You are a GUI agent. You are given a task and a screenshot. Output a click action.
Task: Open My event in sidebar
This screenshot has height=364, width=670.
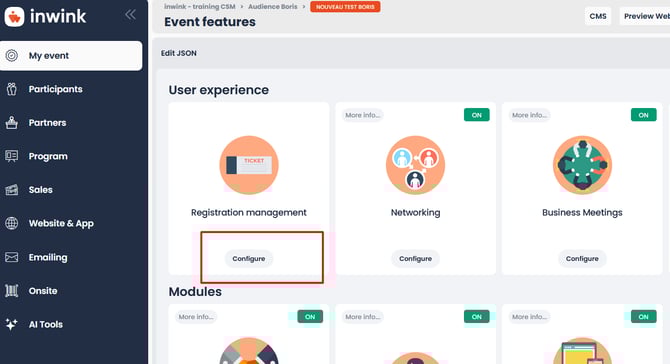pyautogui.click(x=71, y=56)
